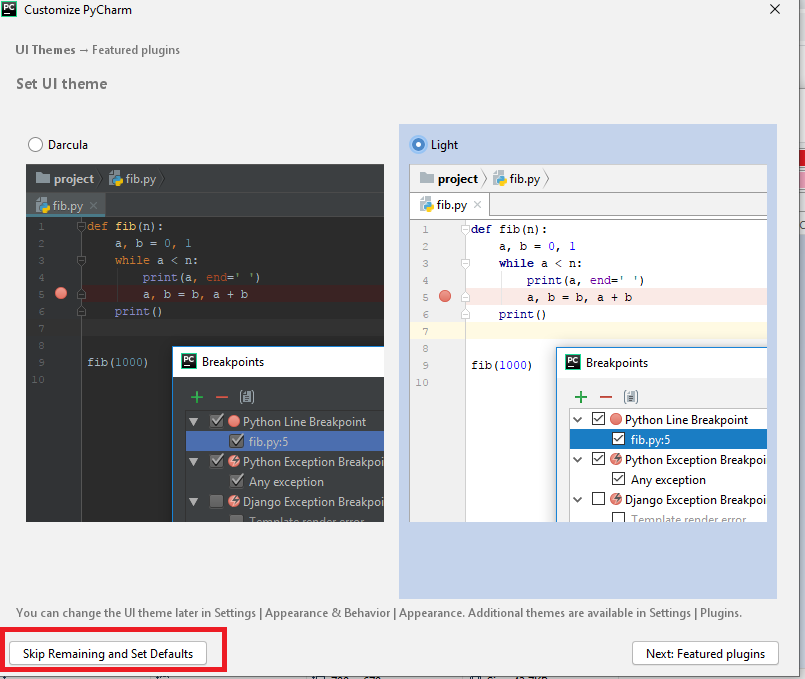The height and width of the screenshot is (679, 805).
Task: Click Breakpoints window PC icon in Light preview
Action: click(573, 362)
